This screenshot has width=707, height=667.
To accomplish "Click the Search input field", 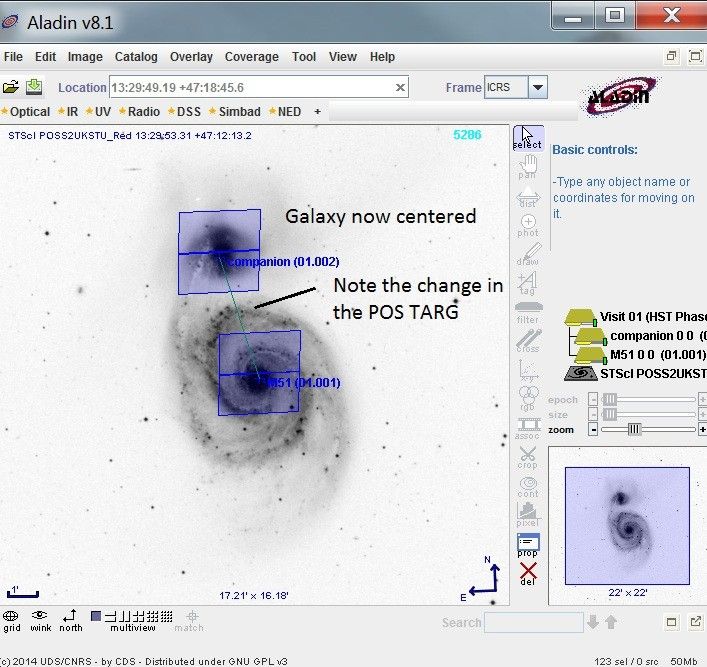I will [x=534, y=622].
